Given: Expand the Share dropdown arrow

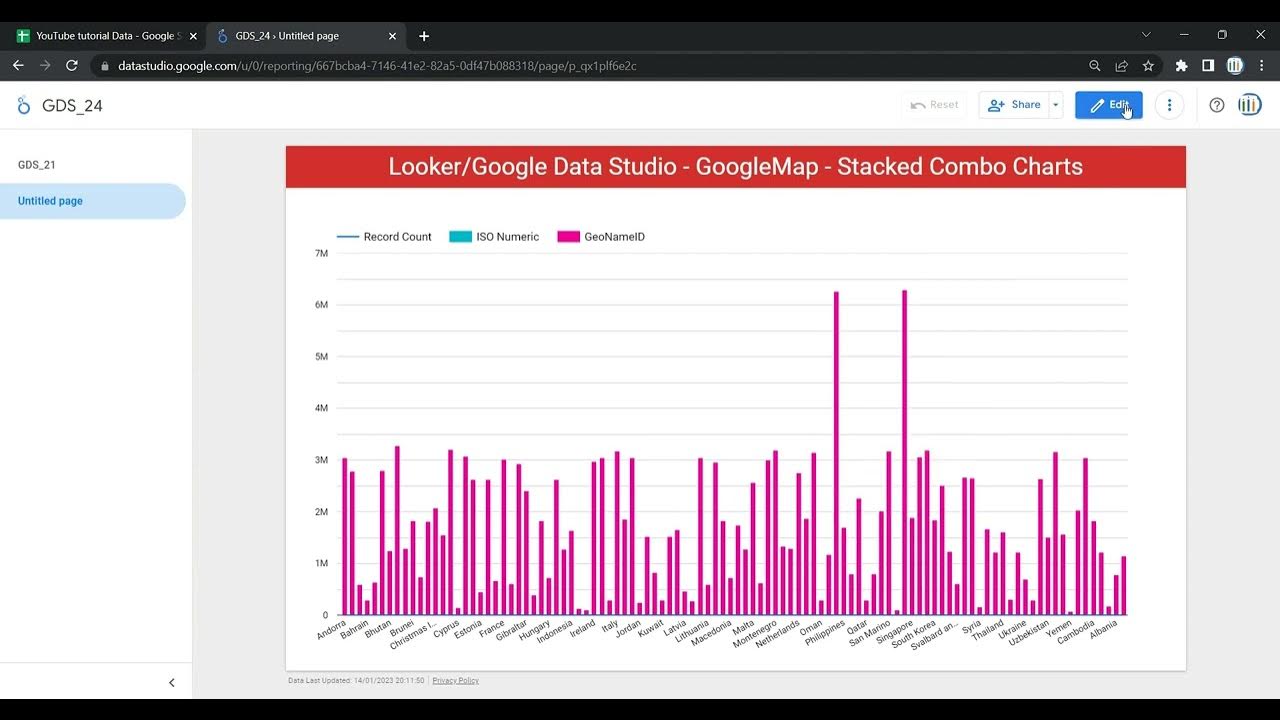Looking at the screenshot, I should tap(1055, 105).
